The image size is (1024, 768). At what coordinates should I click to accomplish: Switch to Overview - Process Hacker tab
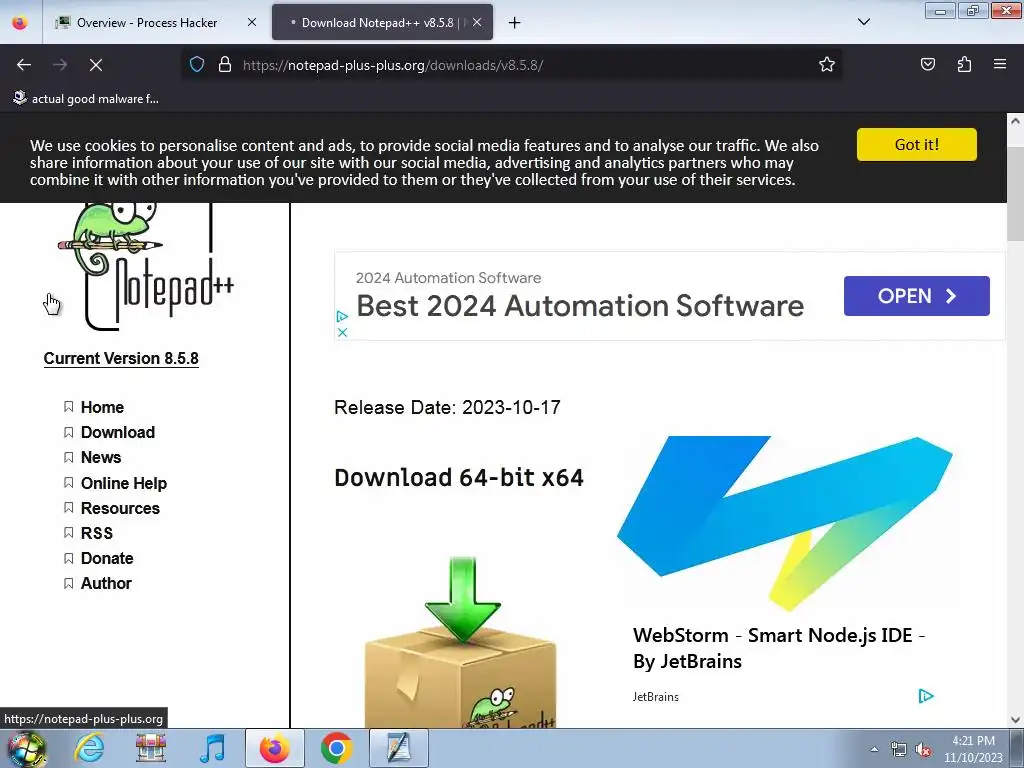pos(147,23)
